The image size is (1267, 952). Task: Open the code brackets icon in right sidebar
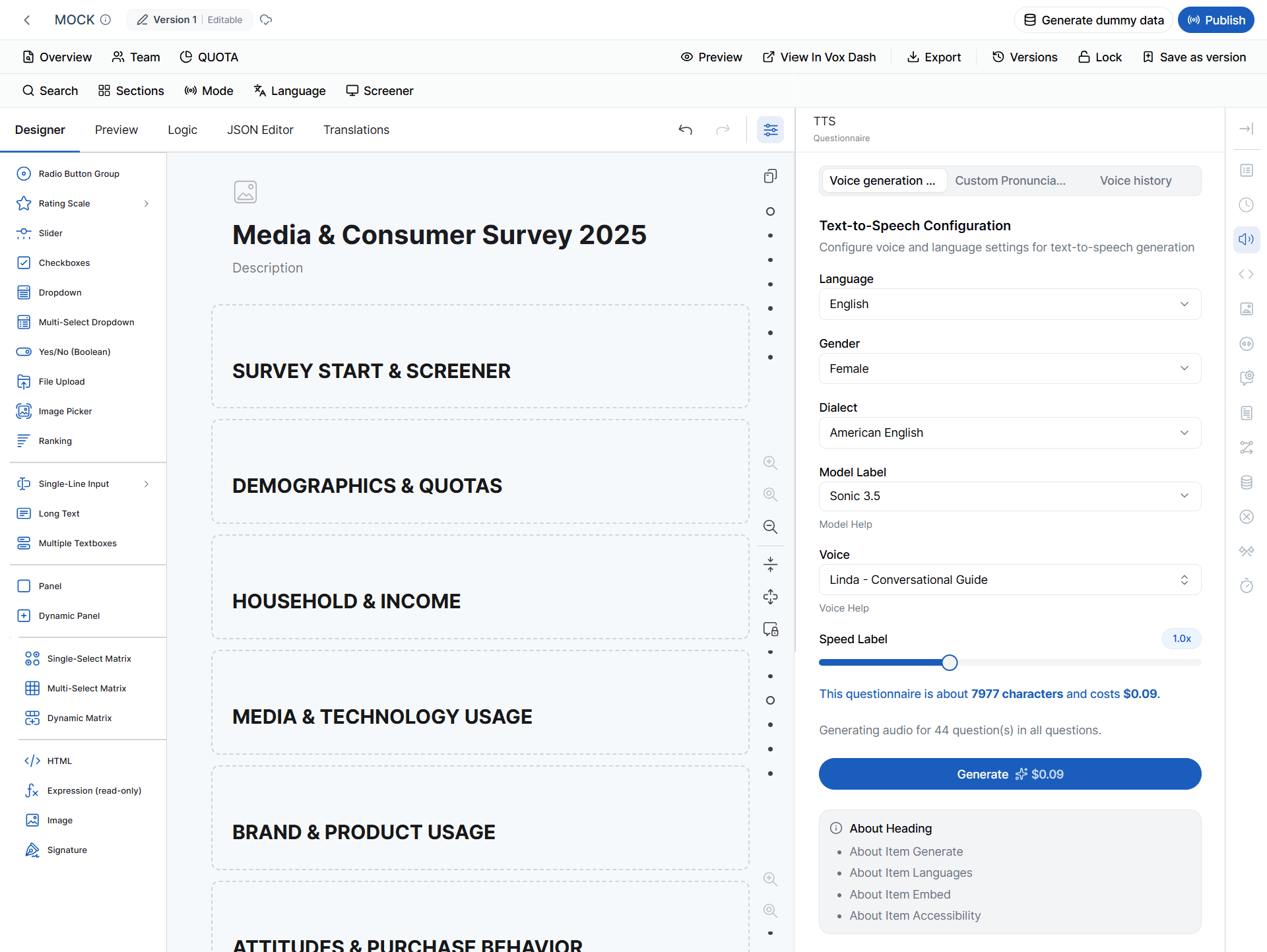[x=1246, y=274]
